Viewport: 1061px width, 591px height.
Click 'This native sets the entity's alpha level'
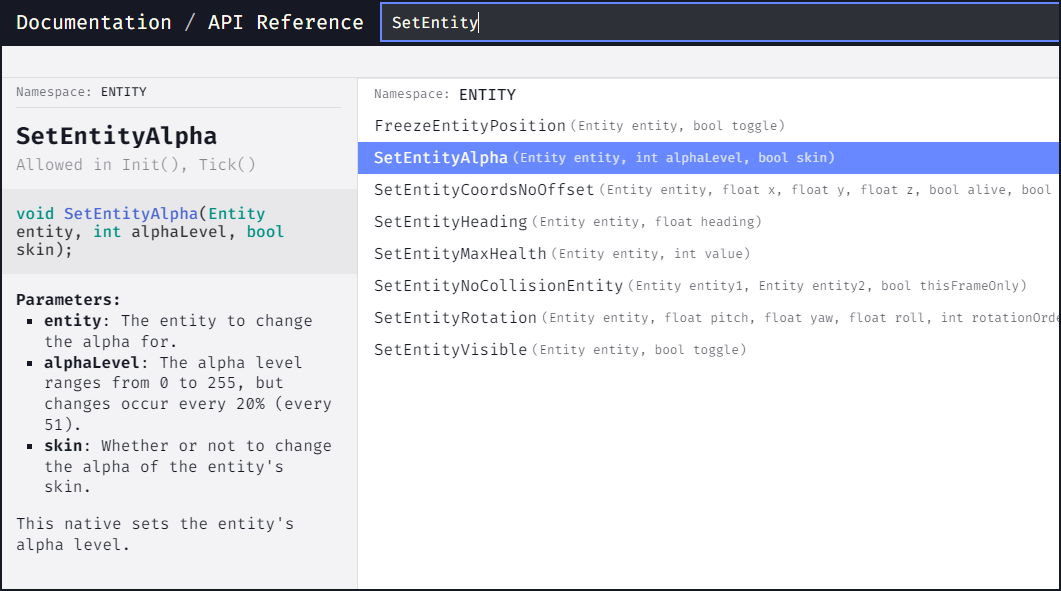[x=155, y=533]
